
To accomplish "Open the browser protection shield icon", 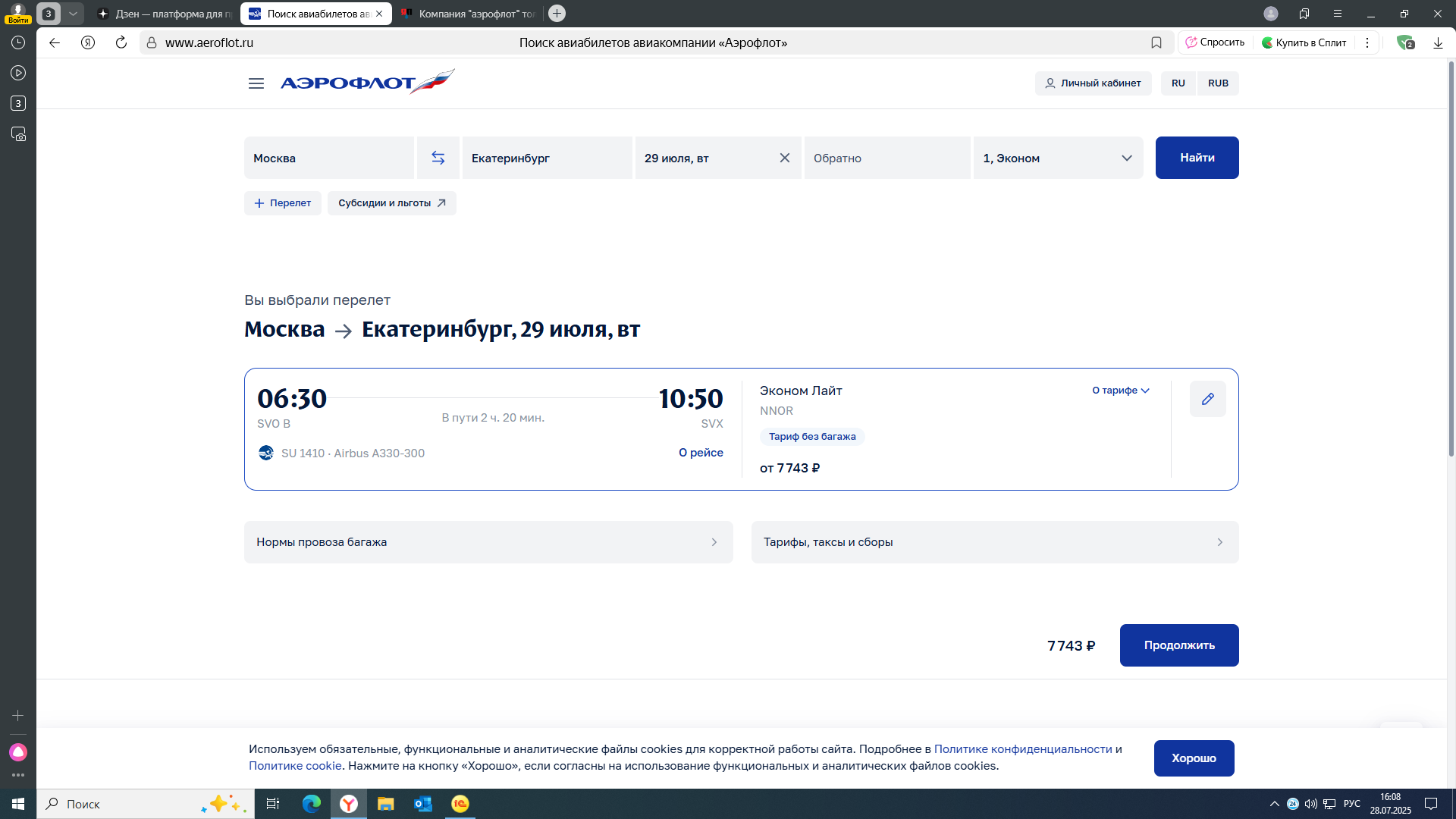I will pos(1405,42).
